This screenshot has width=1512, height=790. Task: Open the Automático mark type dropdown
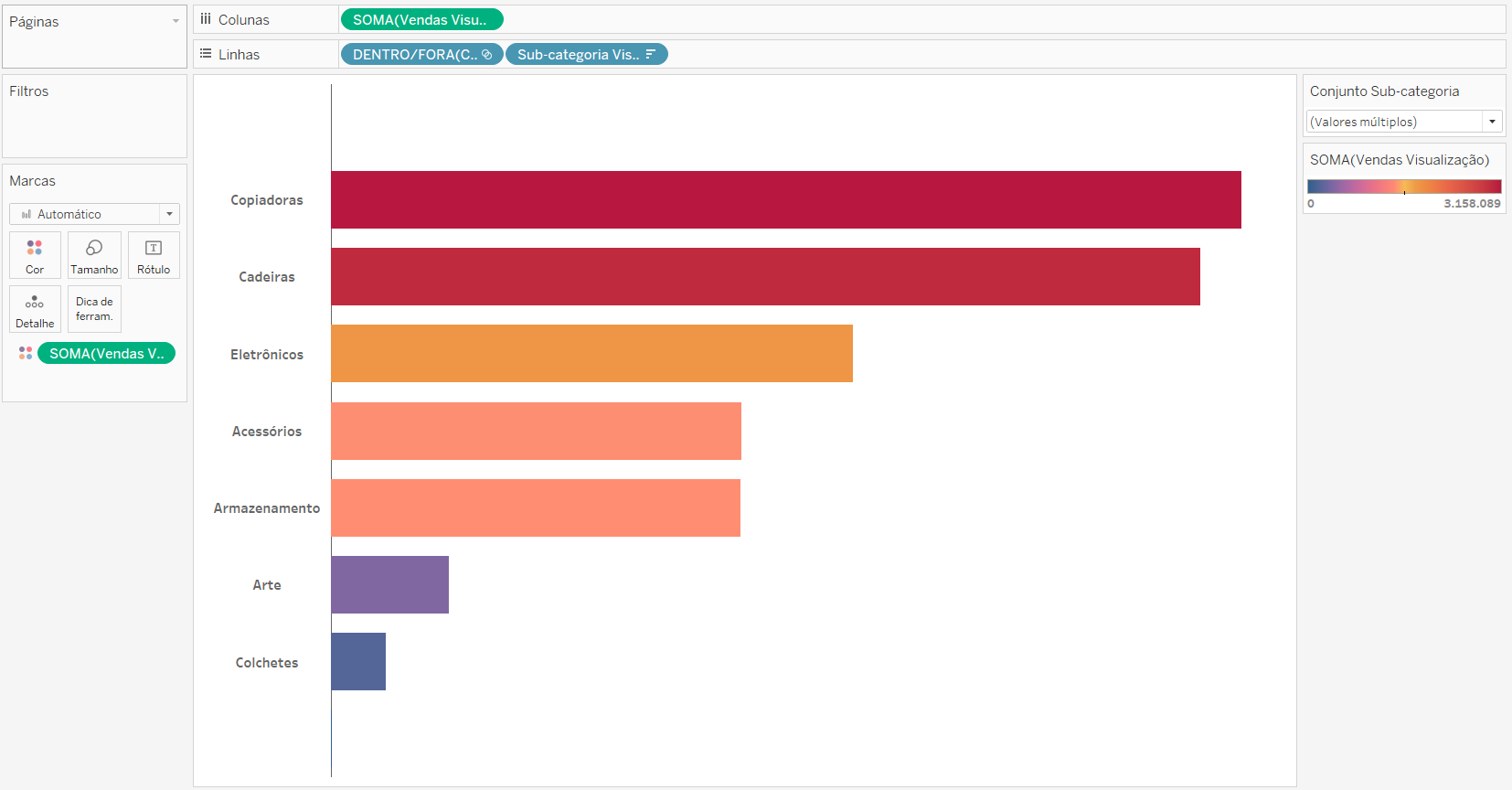[x=94, y=214]
